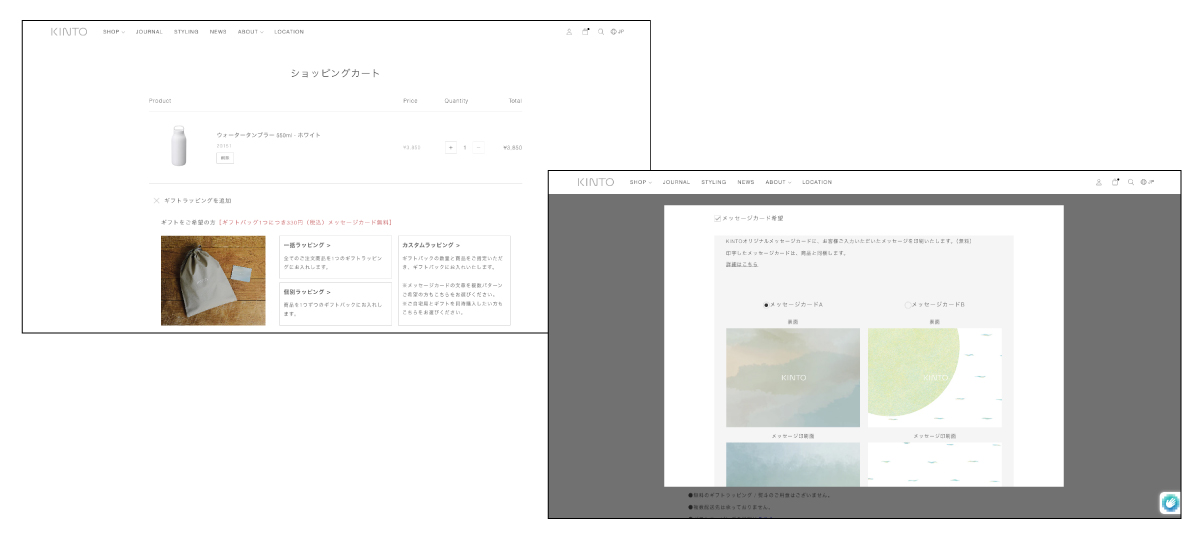The height and width of the screenshot is (535, 1200).
Task: Click the search icon in the cart window
Action: pyautogui.click(x=601, y=32)
